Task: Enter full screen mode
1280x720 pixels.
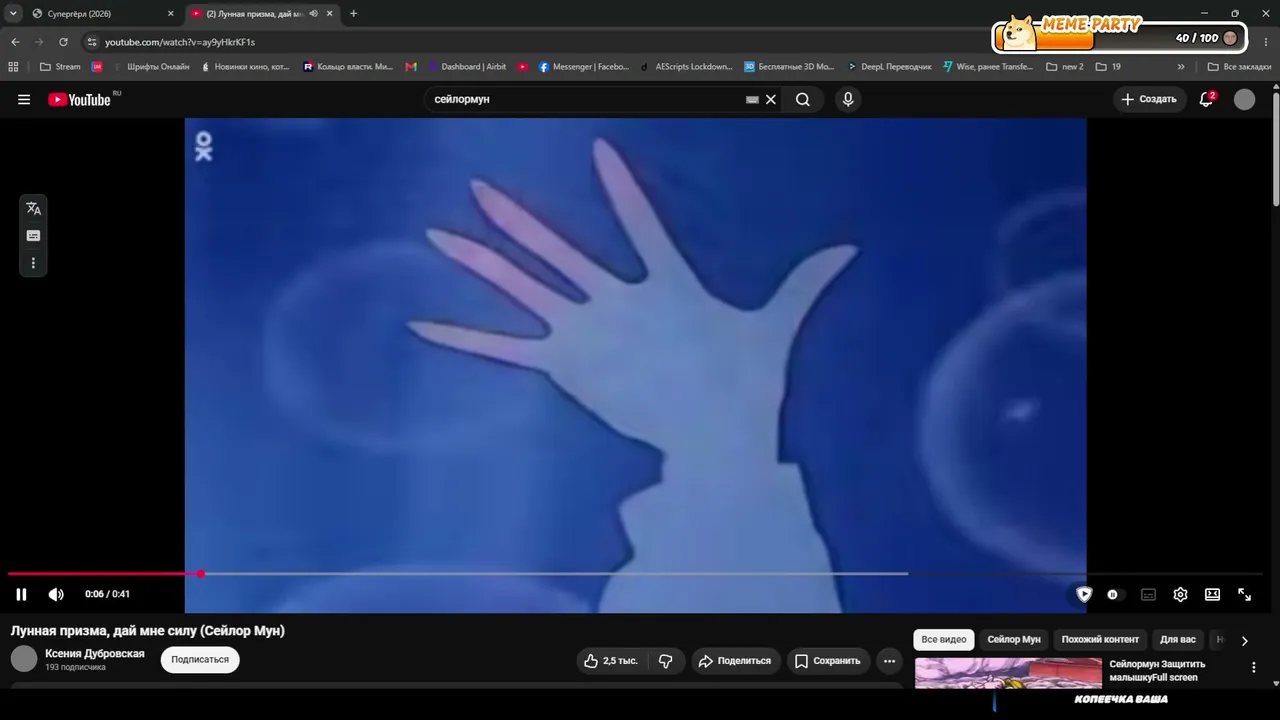Action: click(x=1244, y=594)
